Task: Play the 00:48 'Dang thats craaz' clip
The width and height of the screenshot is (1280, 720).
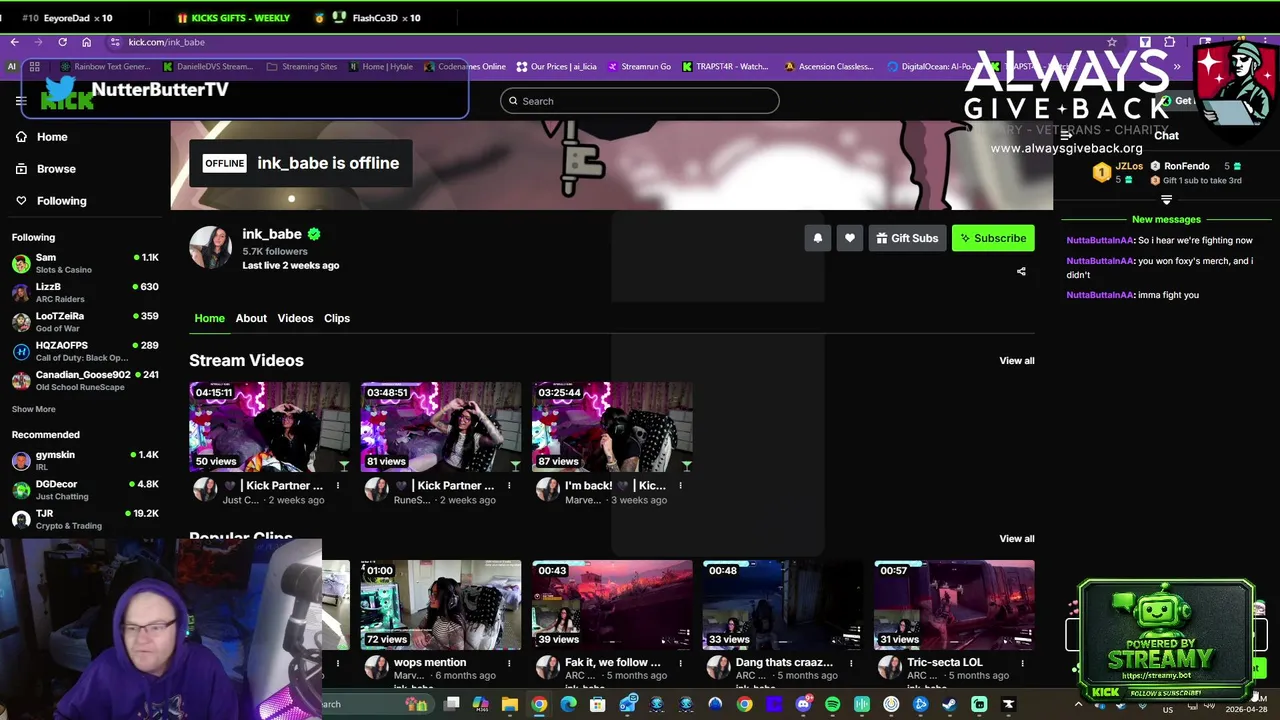Action: pos(783,605)
